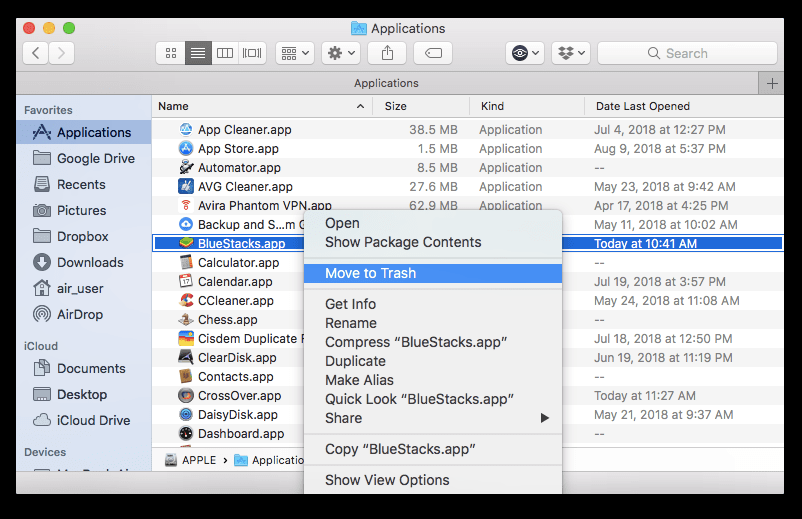This screenshot has width=802, height=519.
Task: Open Google Drive in the sidebar
Action: [84, 159]
